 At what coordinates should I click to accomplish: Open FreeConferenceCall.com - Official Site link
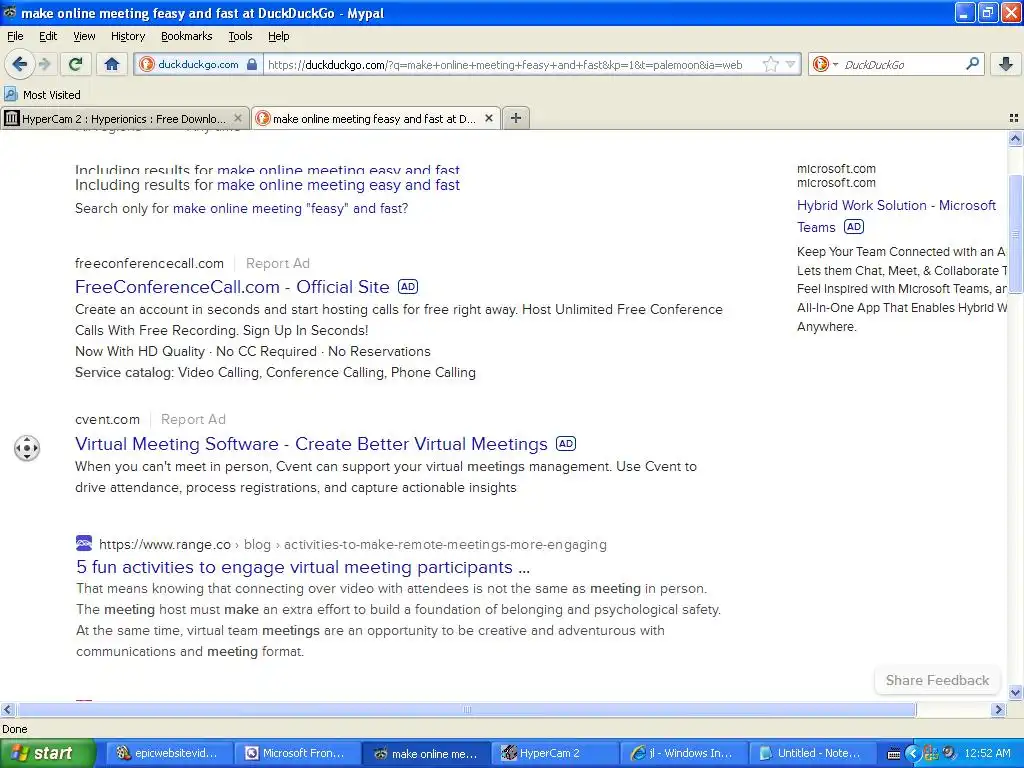(x=232, y=287)
